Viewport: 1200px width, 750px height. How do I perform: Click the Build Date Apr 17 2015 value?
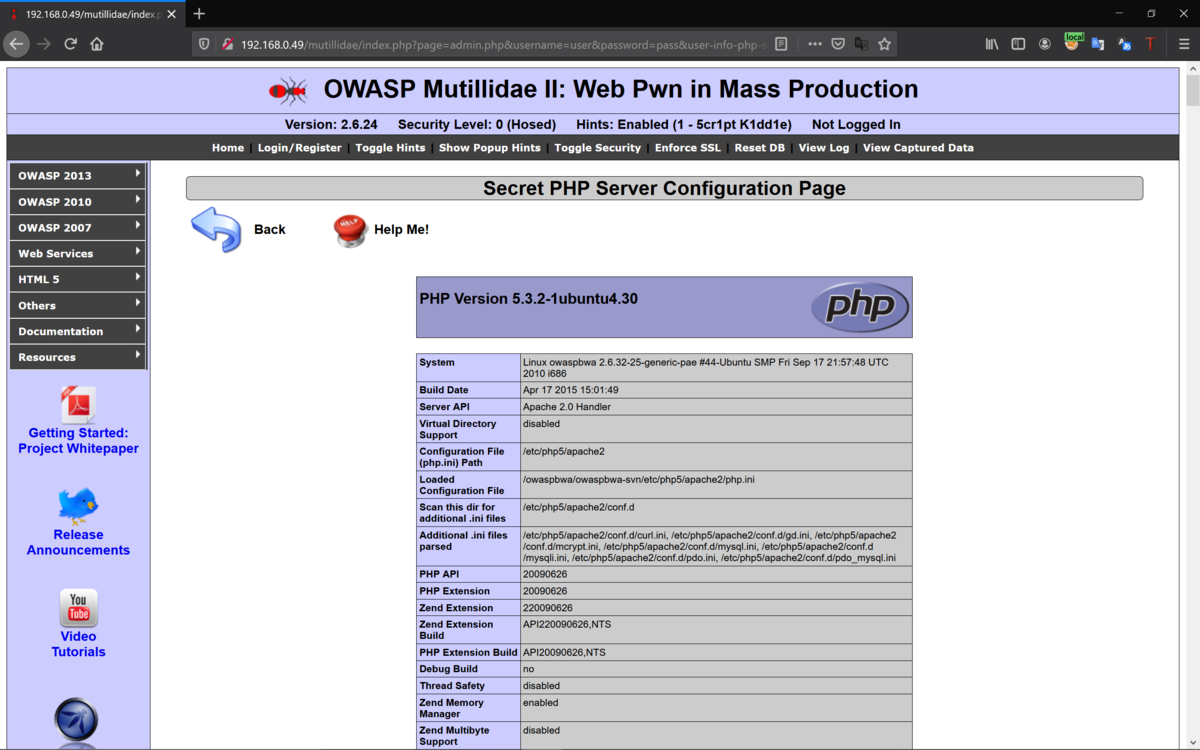tap(570, 390)
